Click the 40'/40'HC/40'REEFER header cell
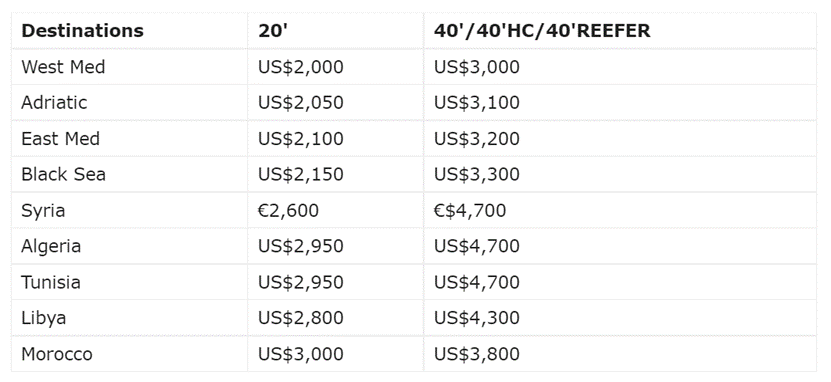 click(x=620, y=31)
